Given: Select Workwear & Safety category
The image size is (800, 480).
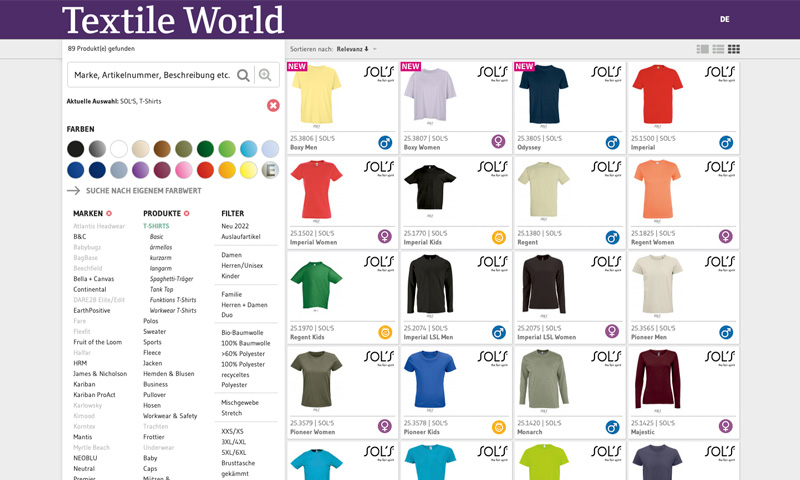Looking at the screenshot, I should pos(170,416).
